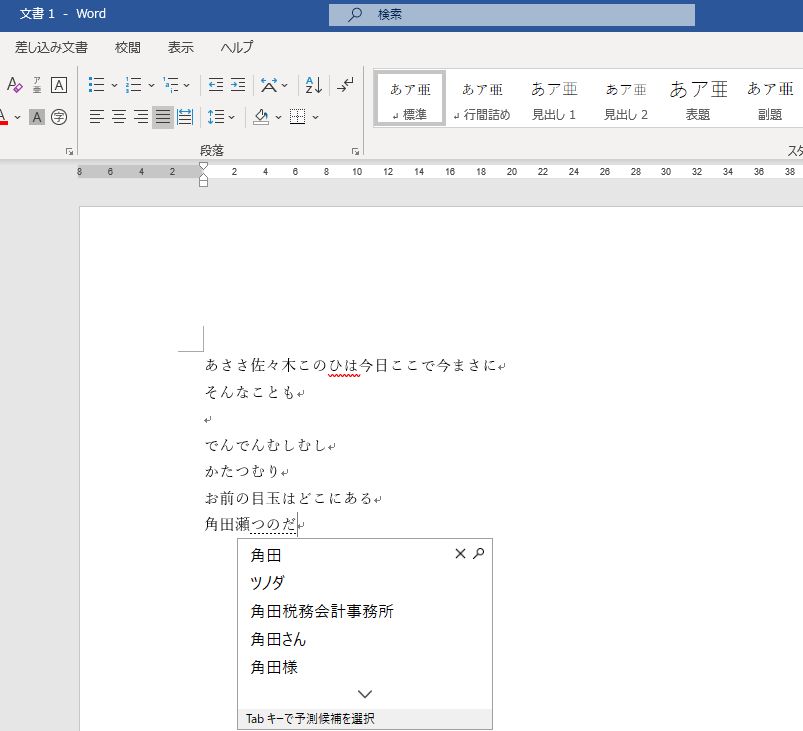Open the 差し込み文書 tab

click(51, 48)
